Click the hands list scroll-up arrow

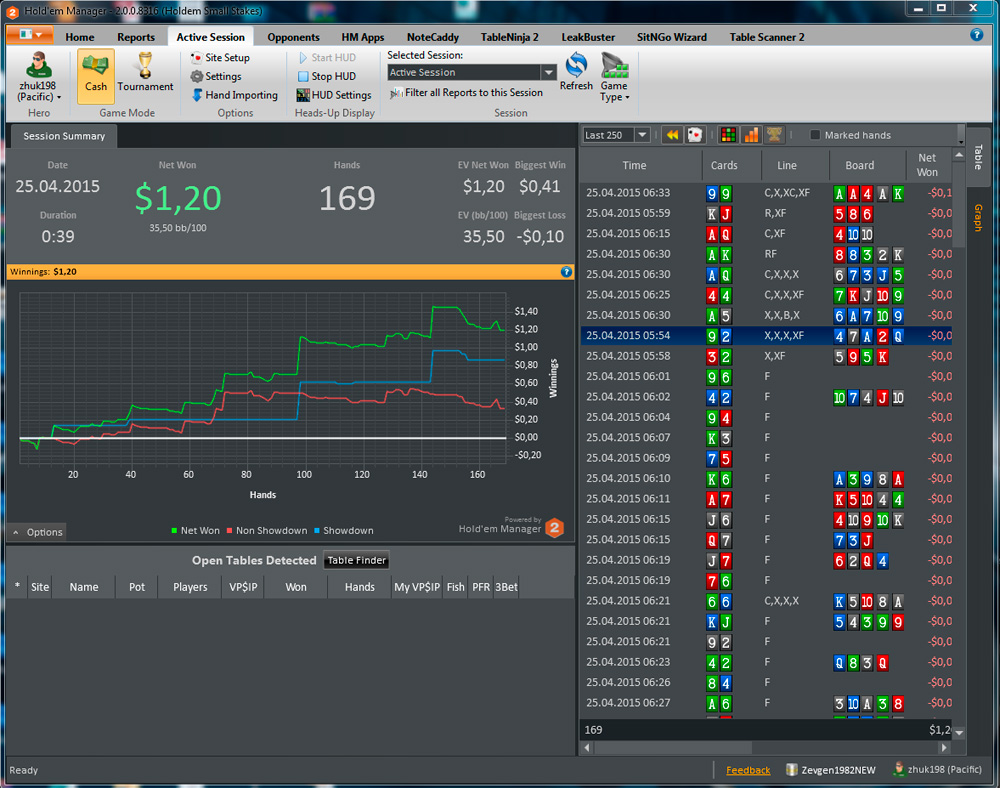[x=959, y=156]
